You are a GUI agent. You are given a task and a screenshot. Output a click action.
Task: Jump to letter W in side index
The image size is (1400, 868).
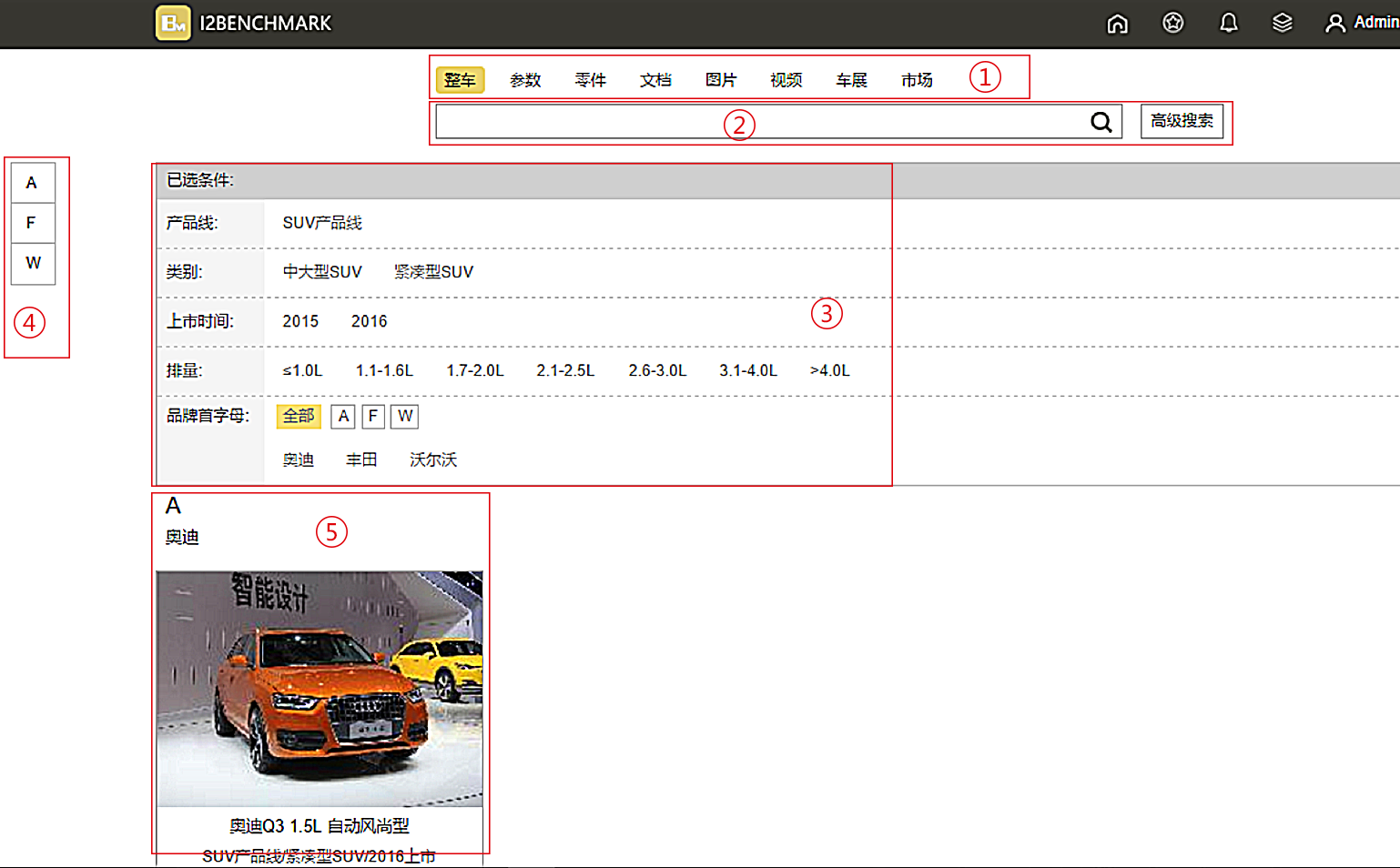tap(33, 264)
